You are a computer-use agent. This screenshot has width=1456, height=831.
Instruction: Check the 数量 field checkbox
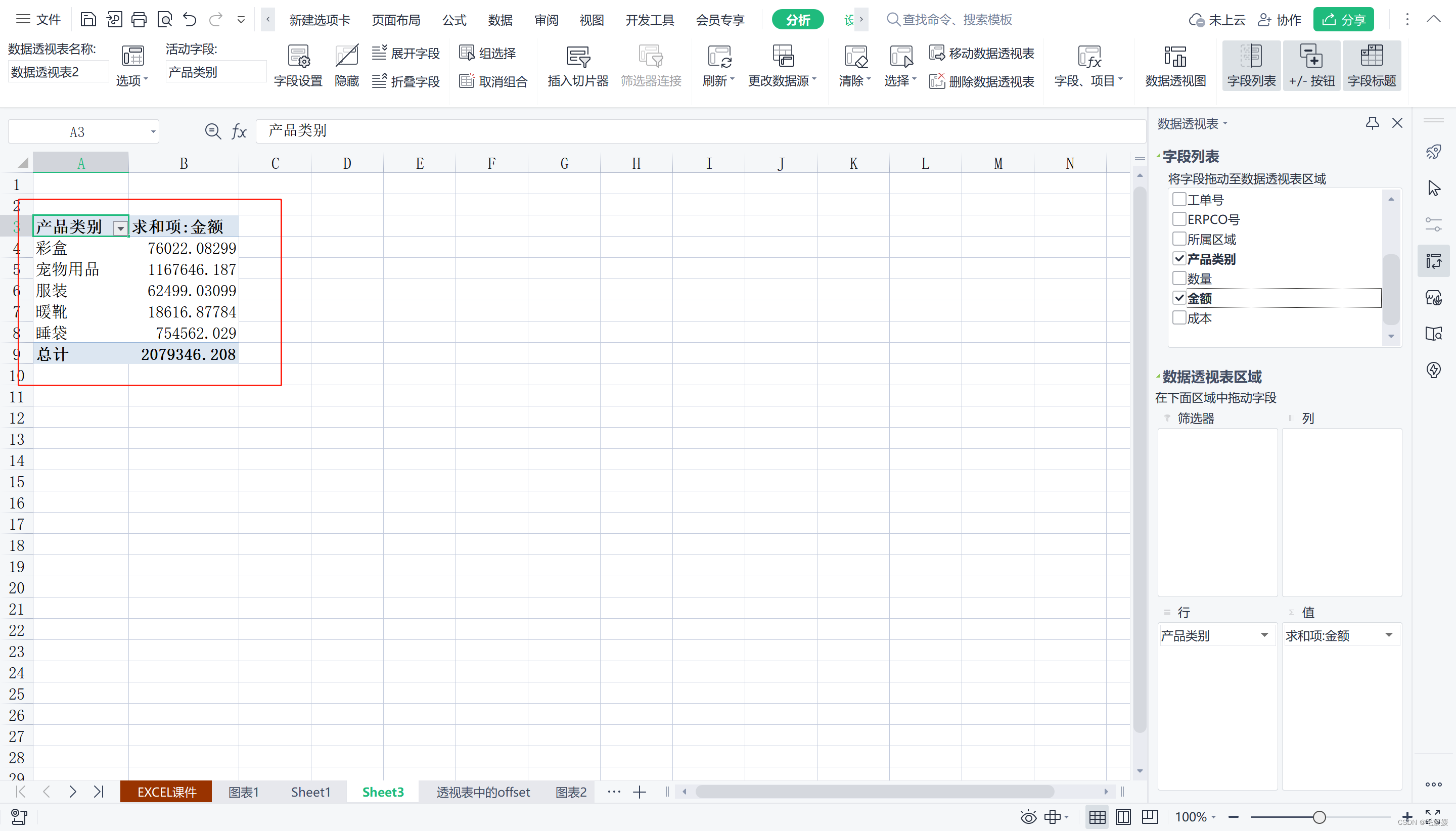(x=1178, y=278)
